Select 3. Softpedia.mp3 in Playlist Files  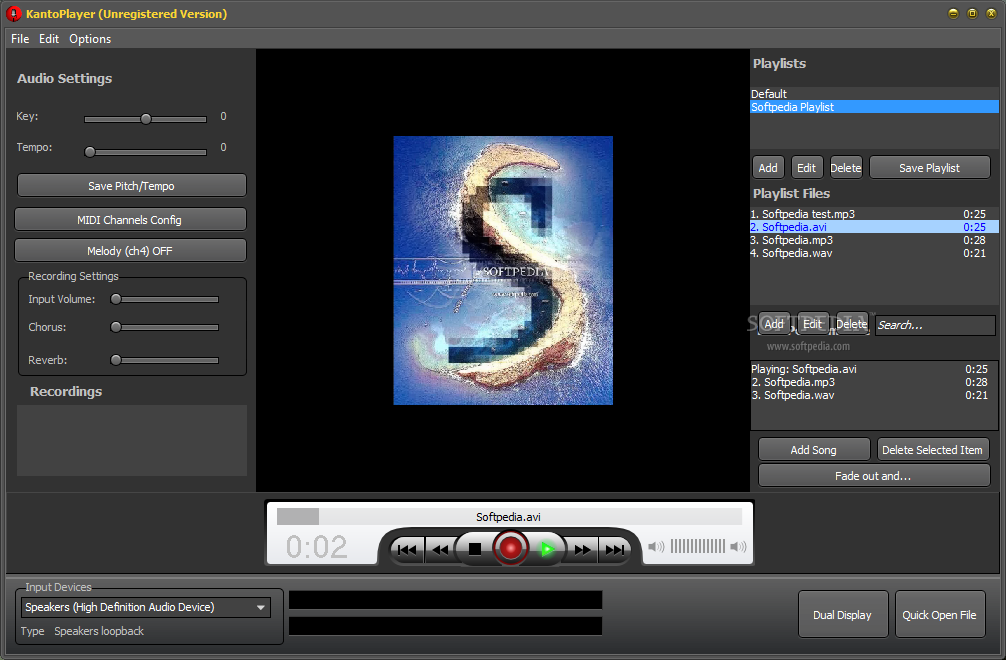coord(874,240)
